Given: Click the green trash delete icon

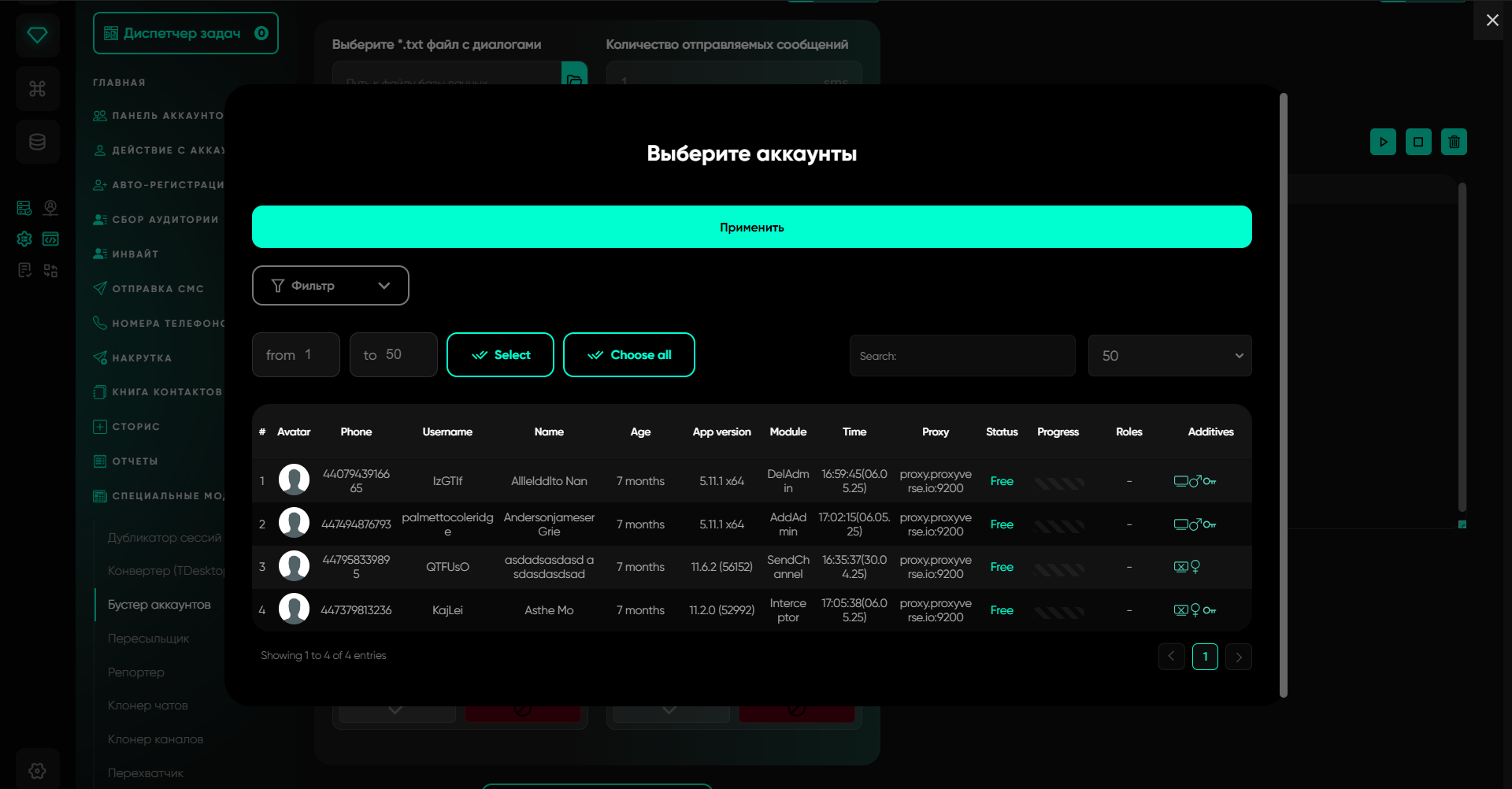Looking at the screenshot, I should [1454, 142].
